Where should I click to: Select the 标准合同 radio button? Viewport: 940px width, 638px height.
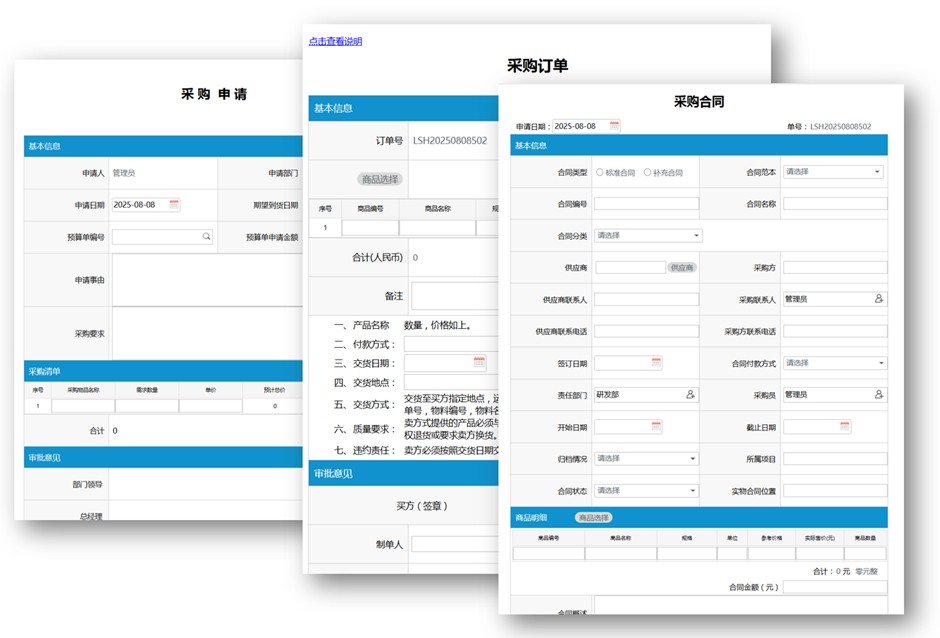(600, 172)
